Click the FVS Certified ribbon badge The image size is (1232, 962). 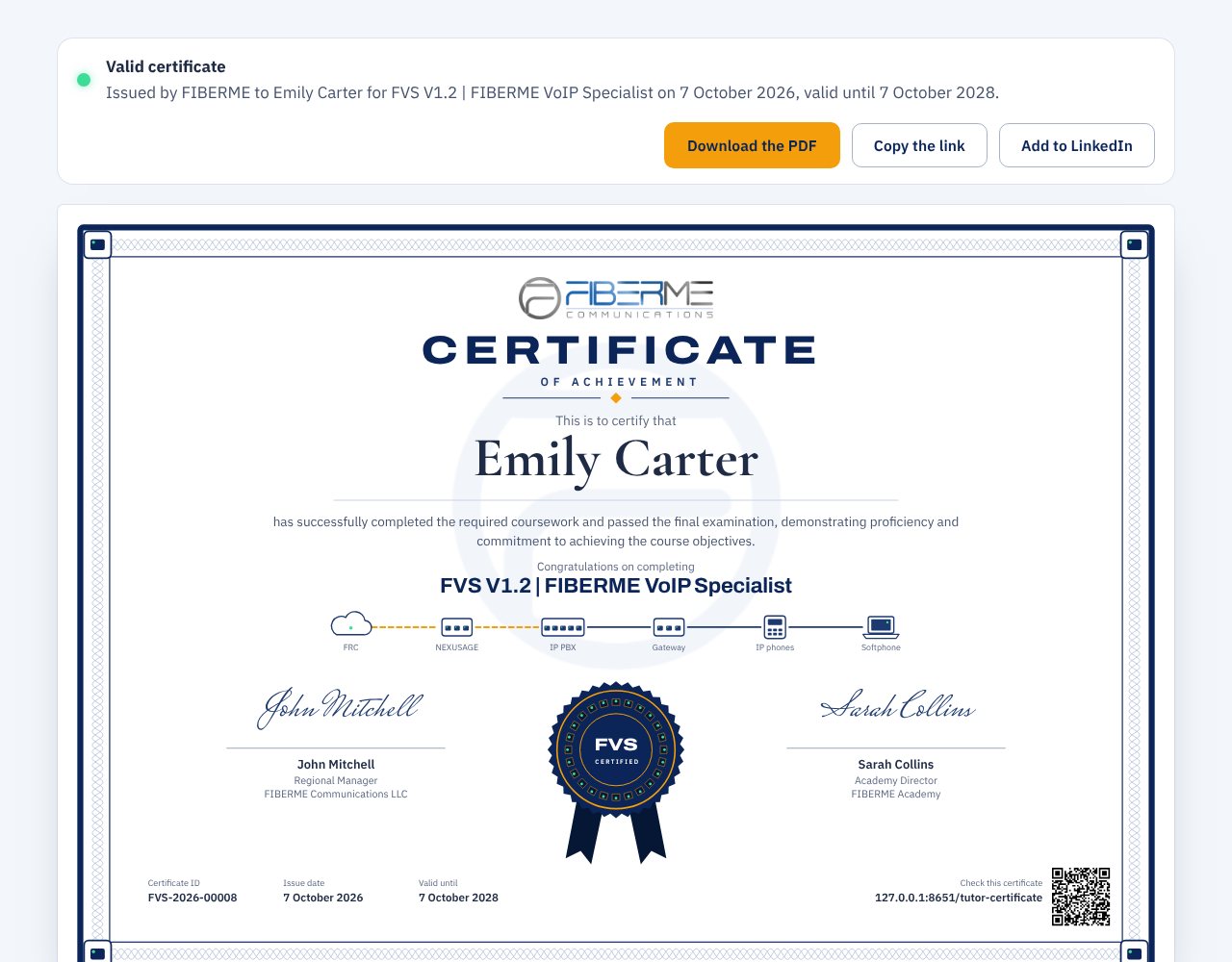click(x=616, y=772)
